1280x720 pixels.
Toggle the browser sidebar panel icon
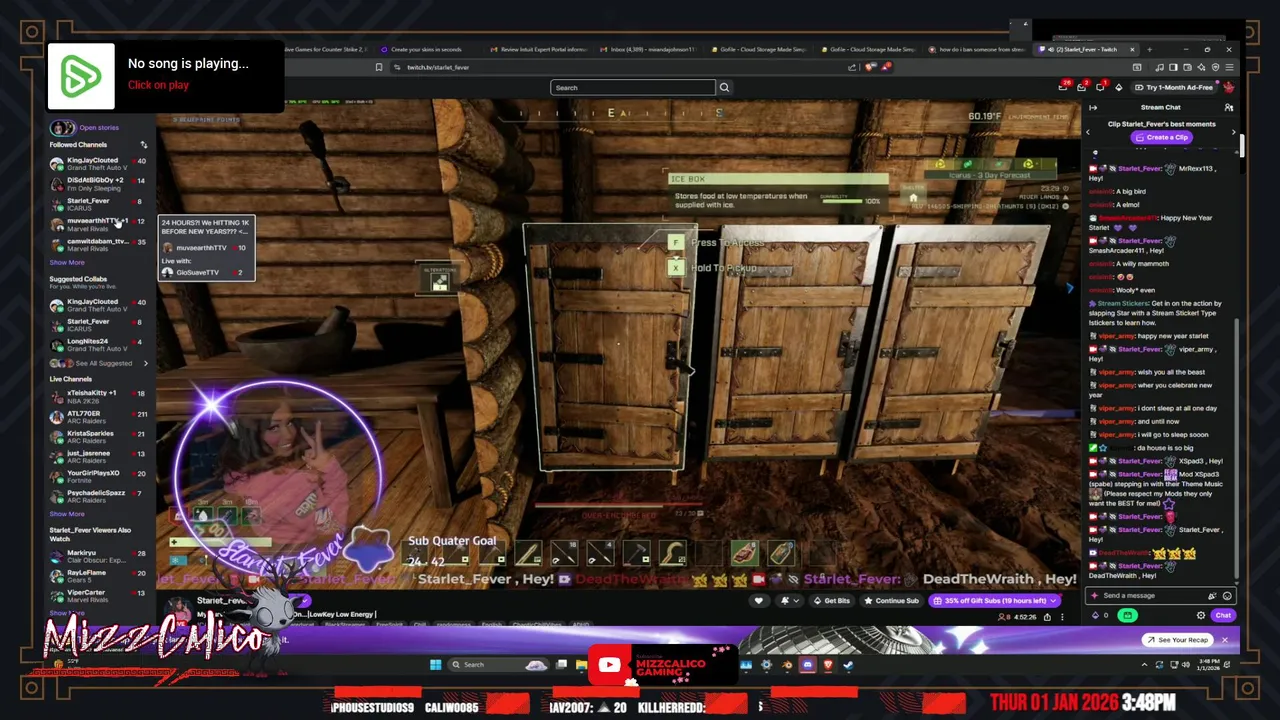1173,67
